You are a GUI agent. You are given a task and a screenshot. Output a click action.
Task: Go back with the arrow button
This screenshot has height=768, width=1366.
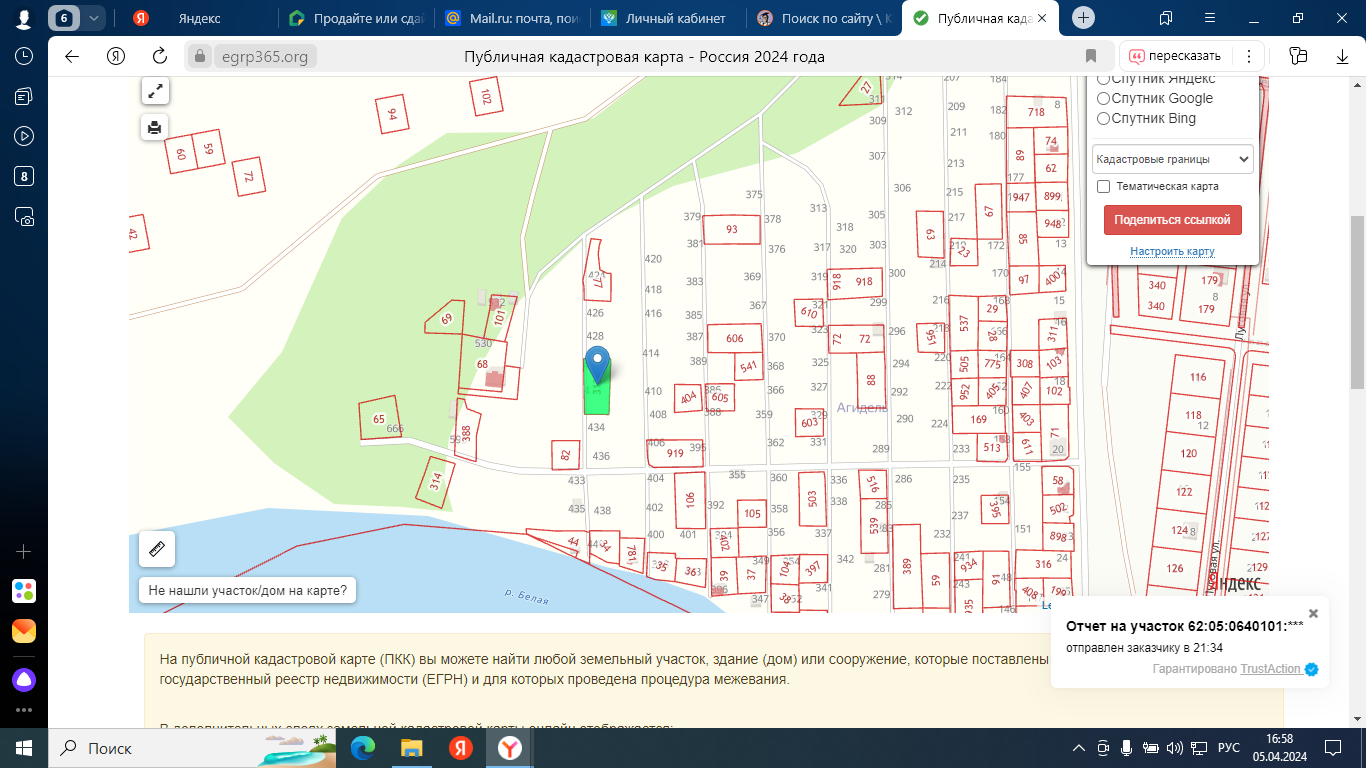click(72, 56)
